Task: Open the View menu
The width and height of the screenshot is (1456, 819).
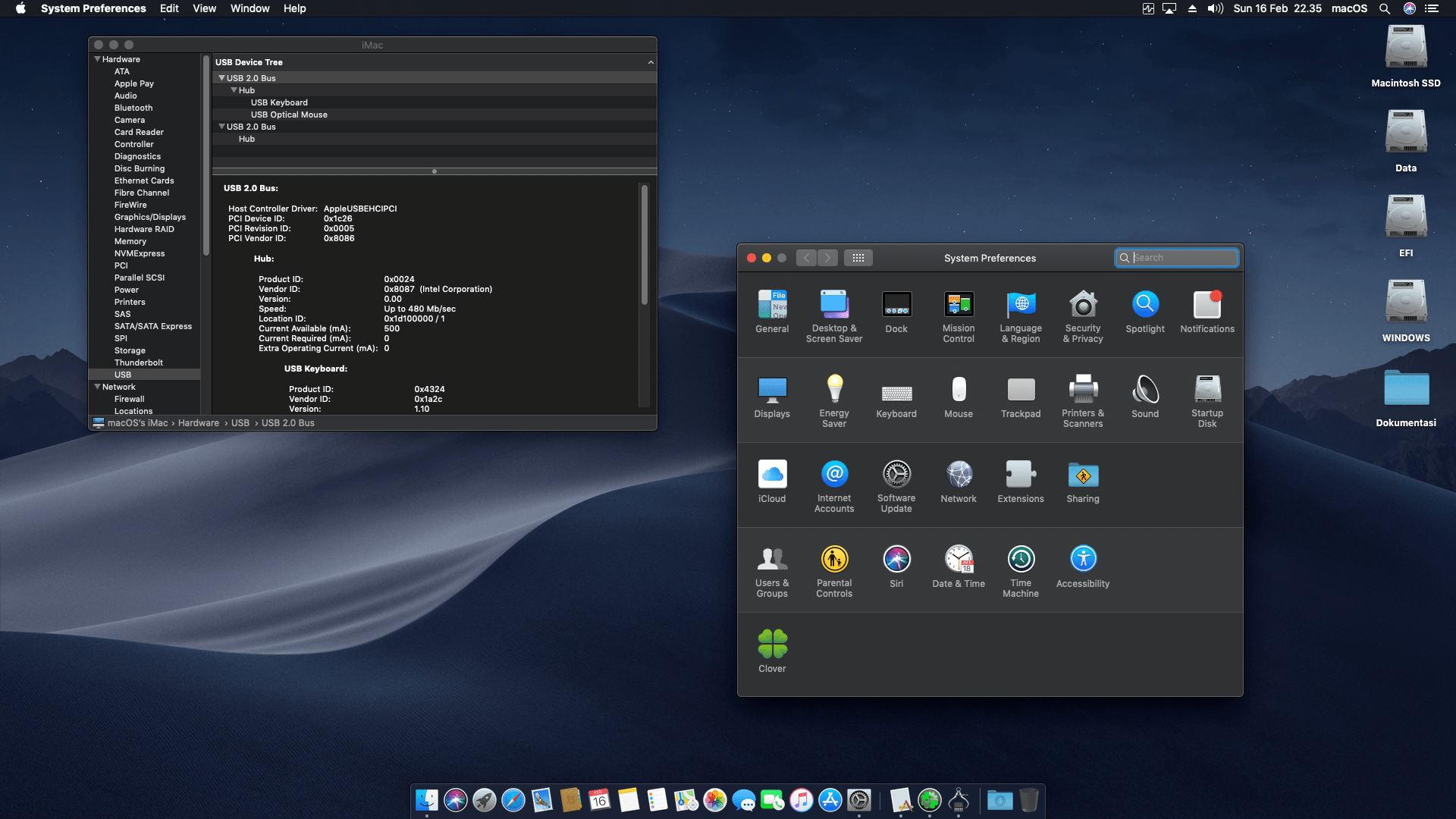Action: [x=204, y=8]
